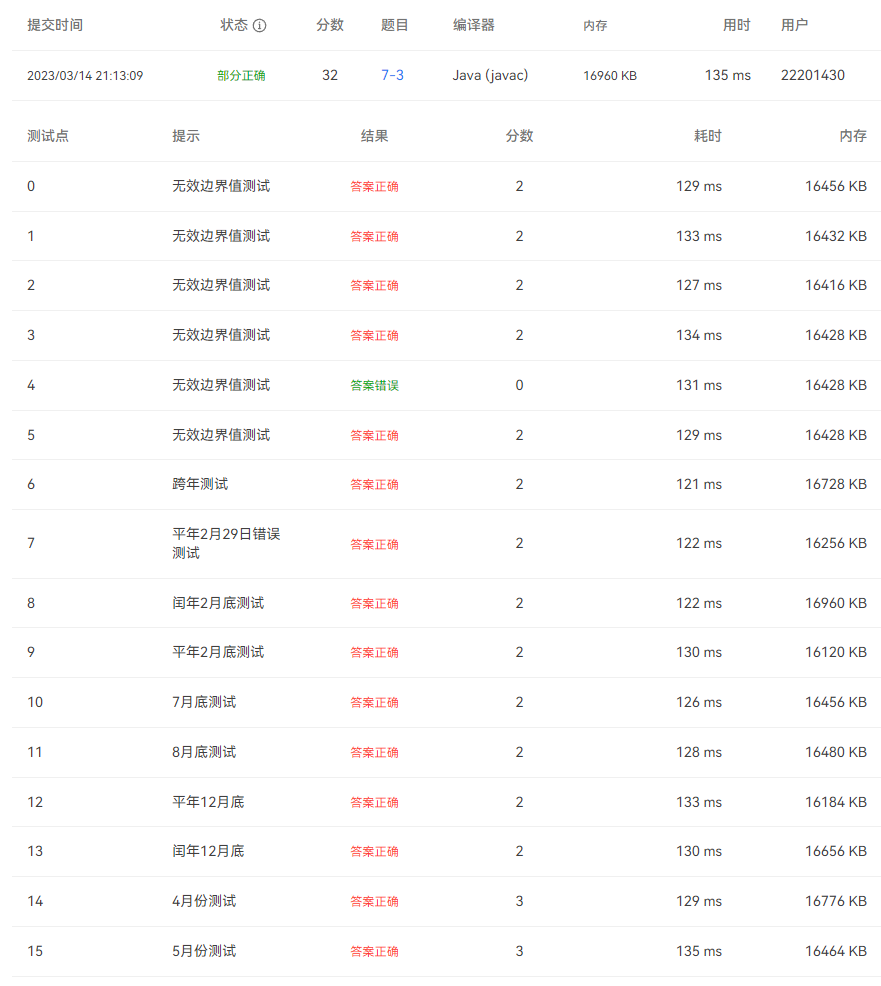The image size is (881, 986).
Task: Click the 平年2月底测试 hint
Action: 218,652
